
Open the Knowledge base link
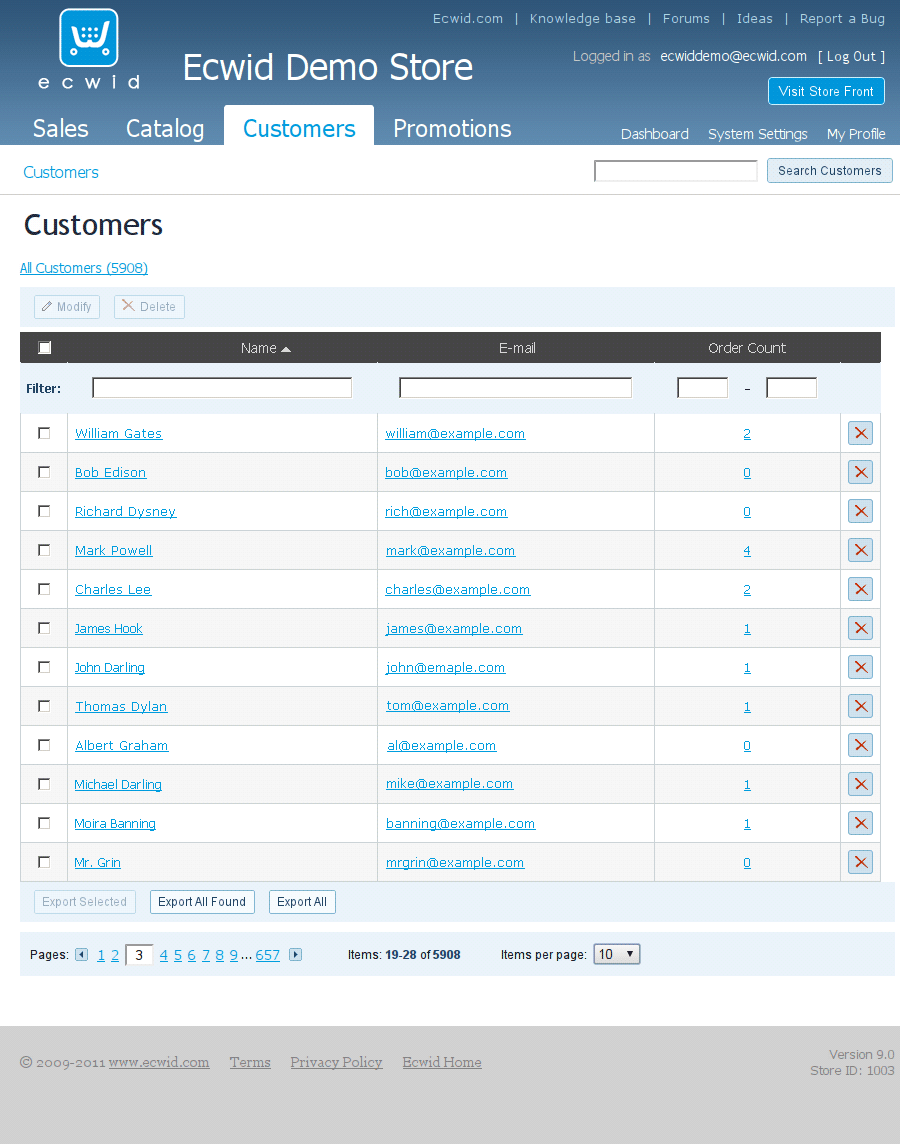click(x=583, y=19)
